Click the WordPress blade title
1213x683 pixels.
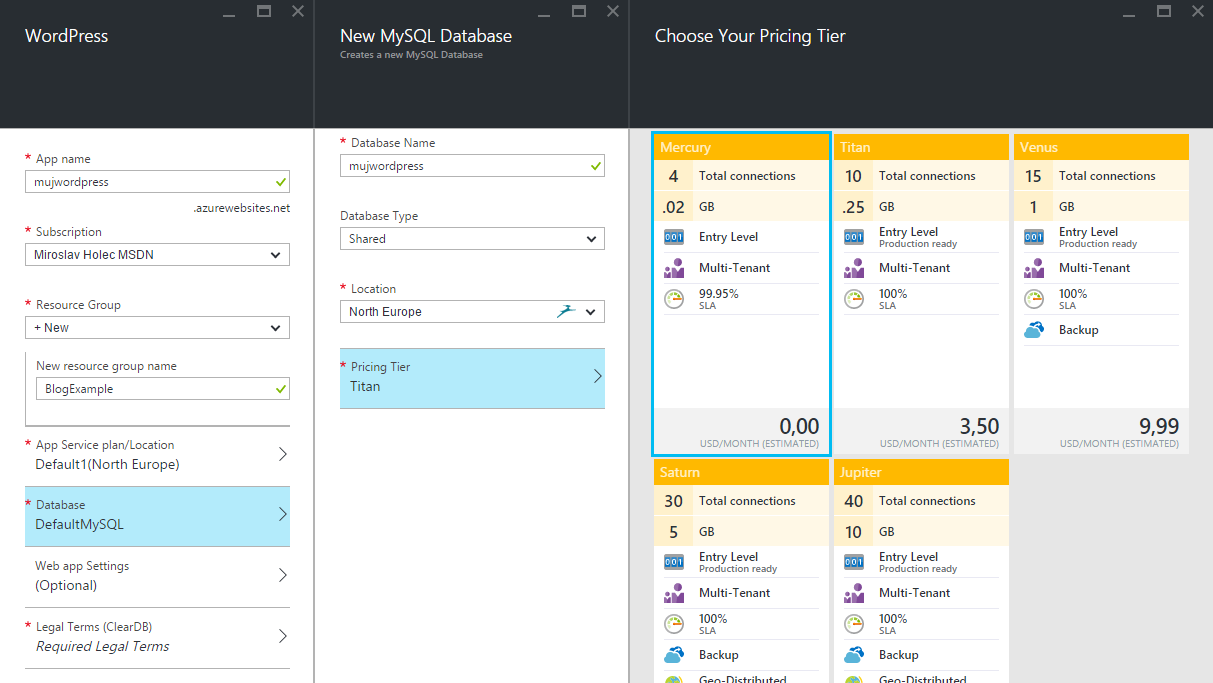pos(67,36)
